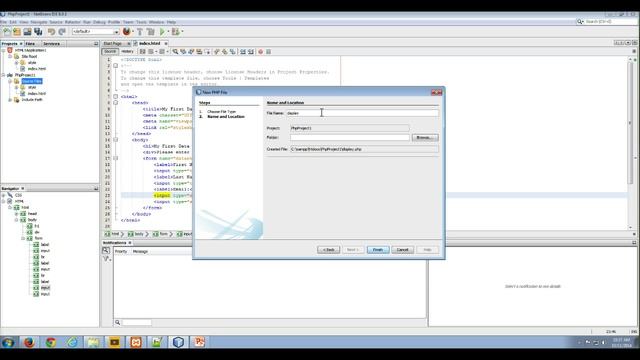Click the Undo toolbar icon

(x=51, y=31)
